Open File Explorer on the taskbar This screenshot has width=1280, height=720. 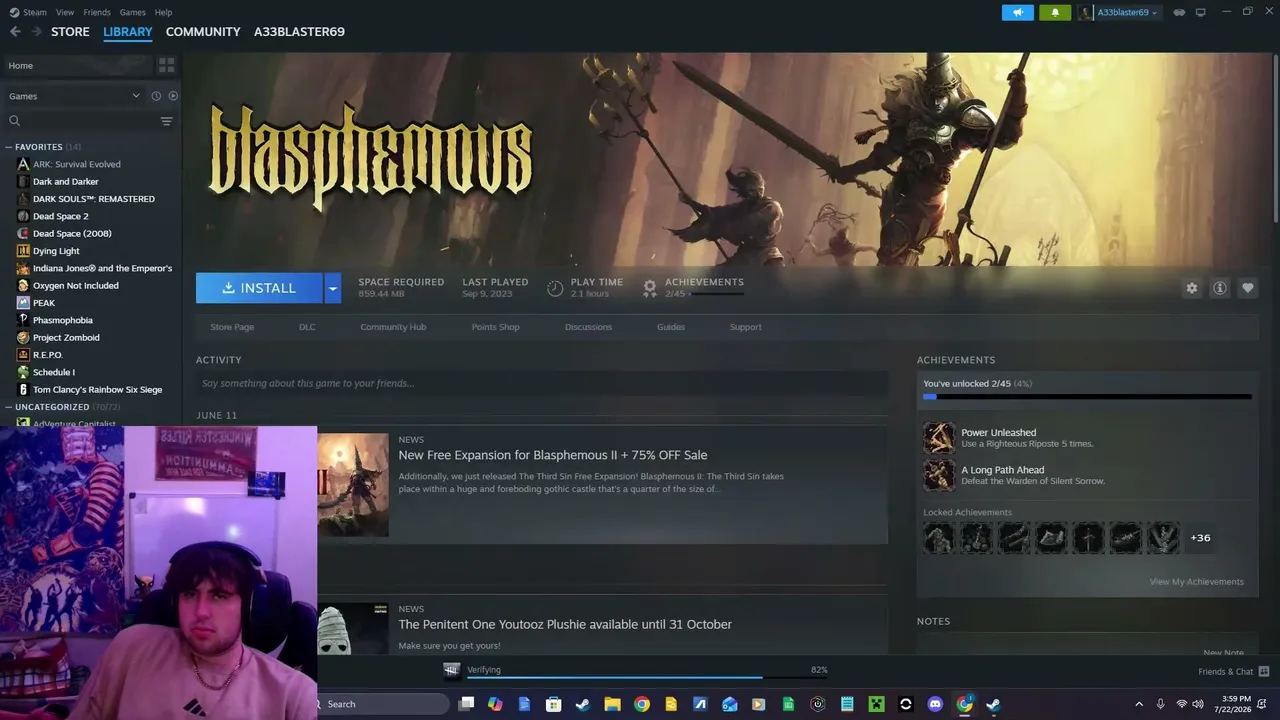612,704
